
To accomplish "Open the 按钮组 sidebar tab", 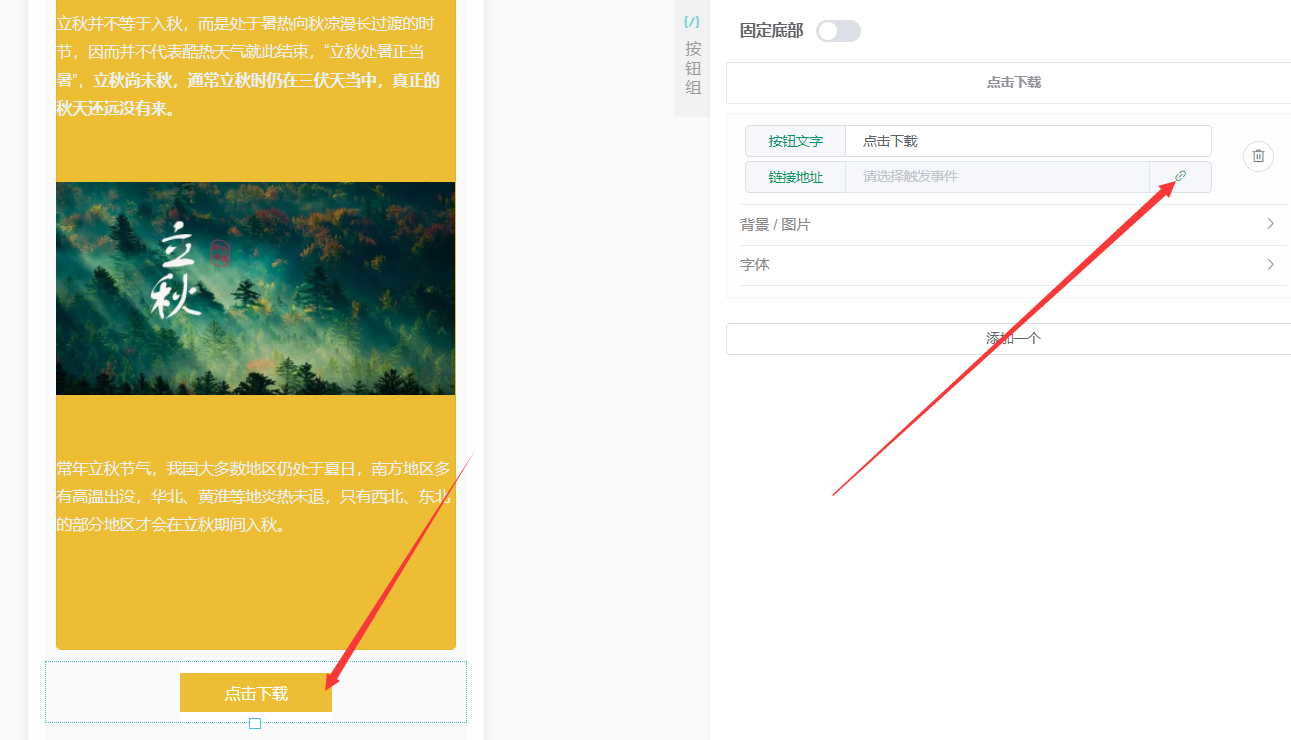I will (693, 58).
